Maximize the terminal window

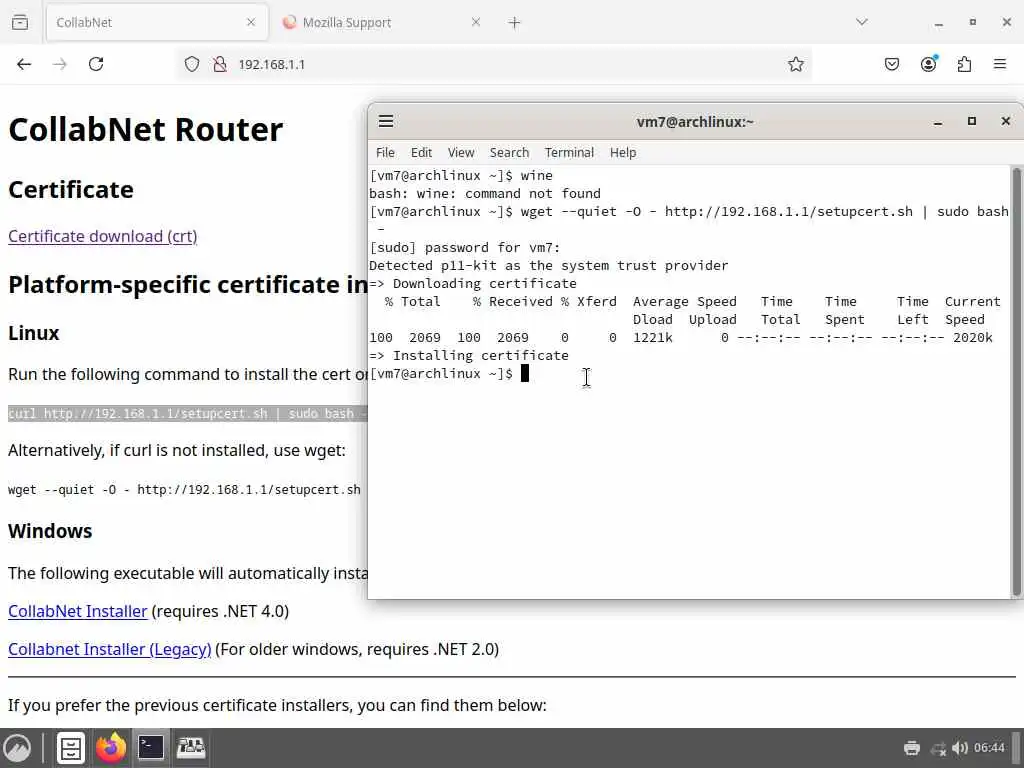(972, 121)
